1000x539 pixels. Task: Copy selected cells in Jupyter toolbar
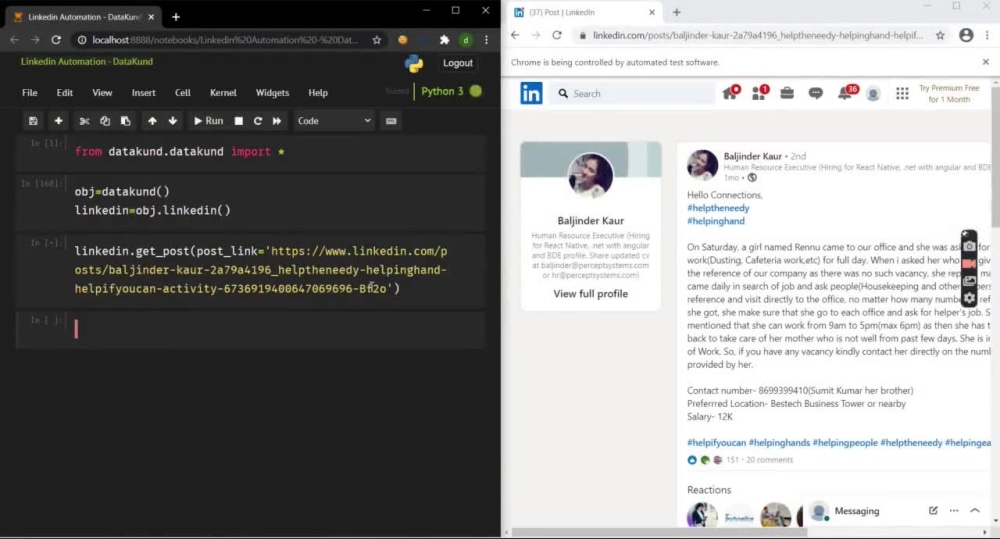[x=105, y=121]
